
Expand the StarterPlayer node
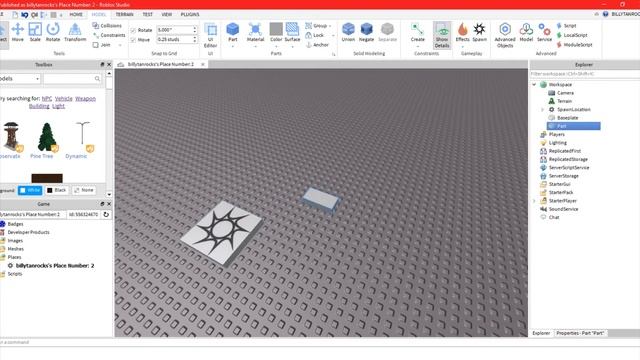point(534,201)
